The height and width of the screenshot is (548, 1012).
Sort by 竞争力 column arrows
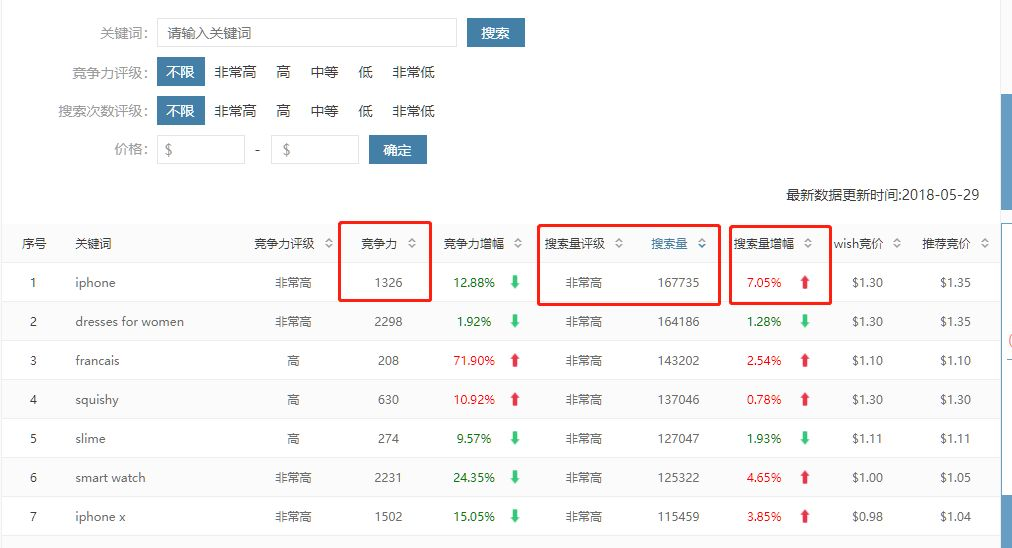click(412, 243)
